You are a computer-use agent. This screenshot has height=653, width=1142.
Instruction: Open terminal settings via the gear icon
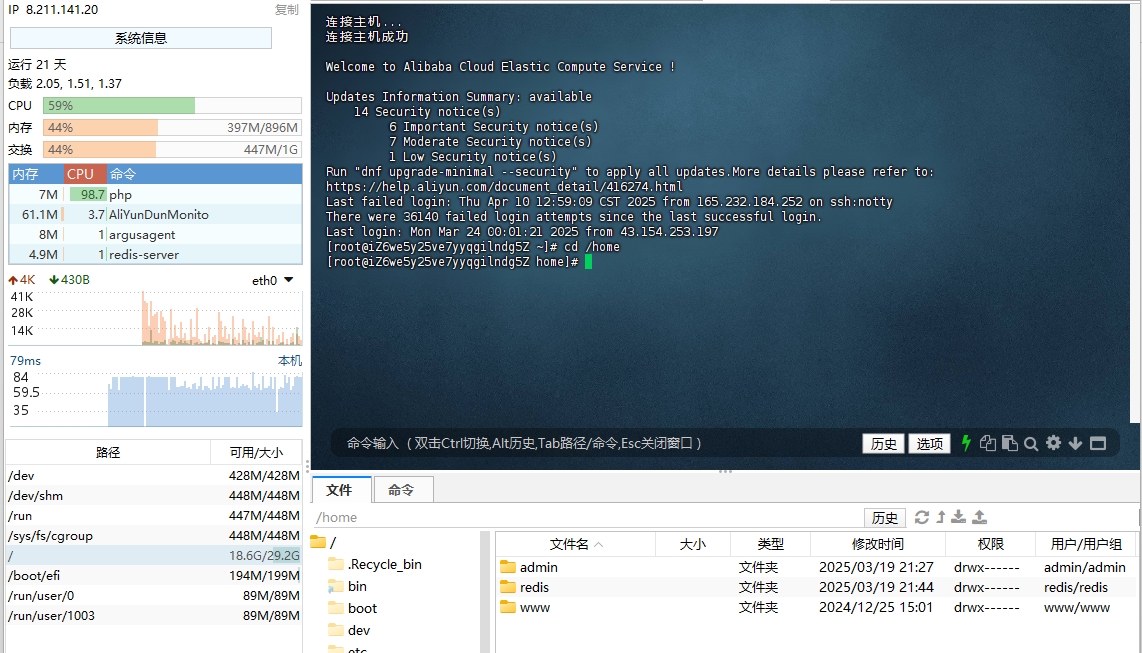1053,443
